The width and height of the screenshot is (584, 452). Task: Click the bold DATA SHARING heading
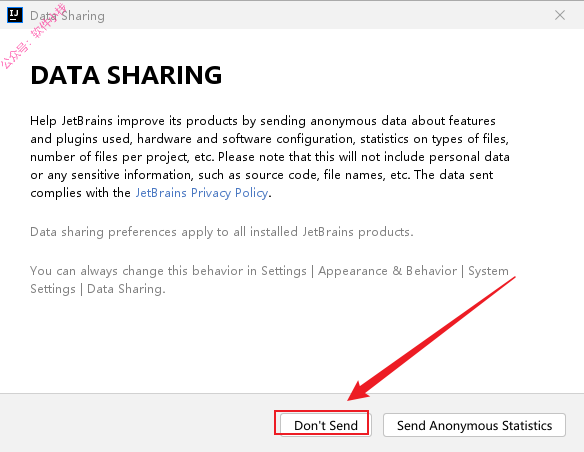pyautogui.click(x=126, y=75)
